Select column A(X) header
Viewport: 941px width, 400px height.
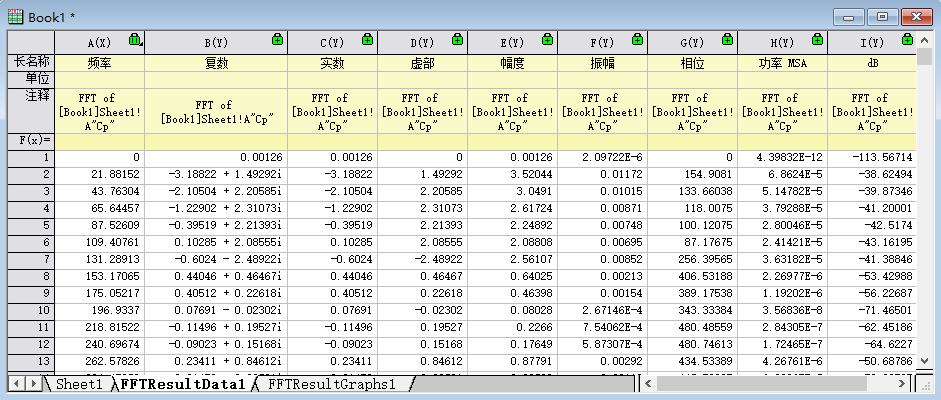[99, 42]
